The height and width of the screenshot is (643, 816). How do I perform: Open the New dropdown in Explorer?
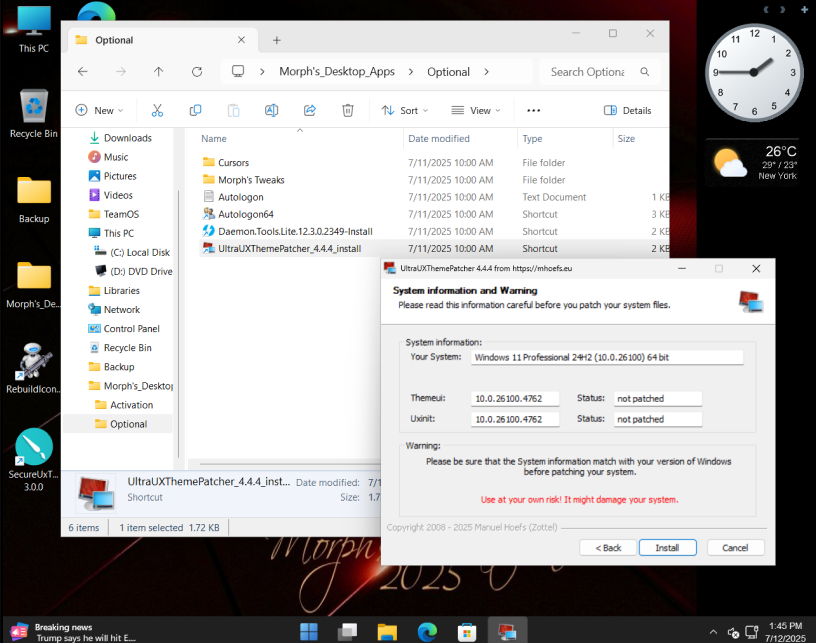pyautogui.click(x=99, y=110)
